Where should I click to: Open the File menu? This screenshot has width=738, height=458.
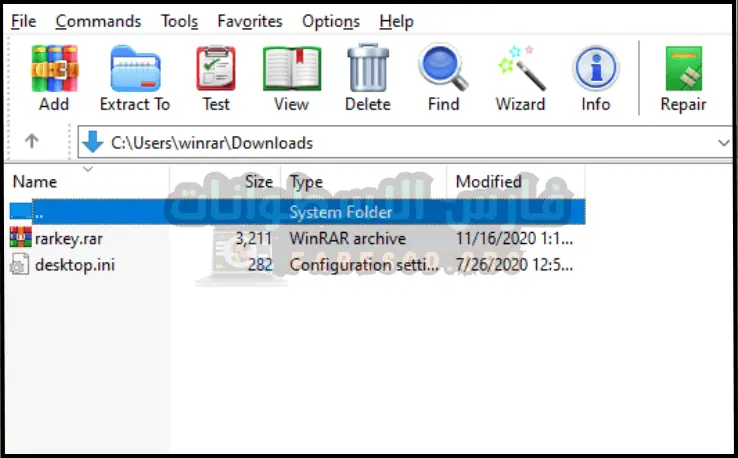[23, 21]
